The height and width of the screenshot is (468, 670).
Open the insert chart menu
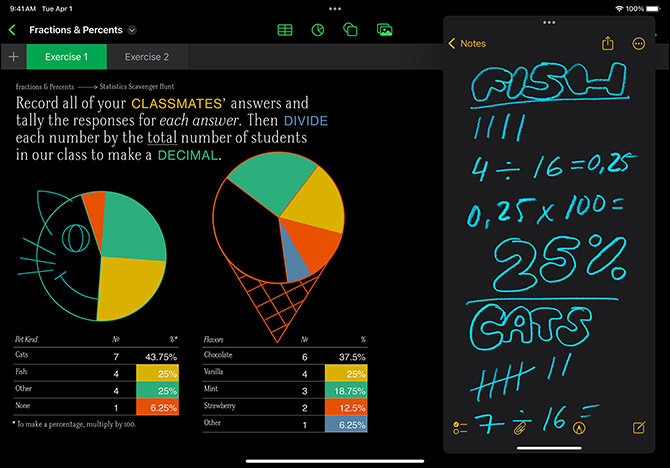click(x=318, y=30)
